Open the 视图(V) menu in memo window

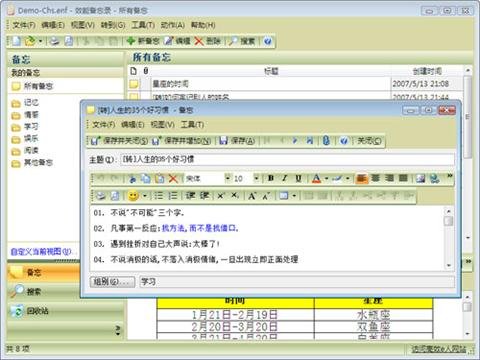point(162,125)
